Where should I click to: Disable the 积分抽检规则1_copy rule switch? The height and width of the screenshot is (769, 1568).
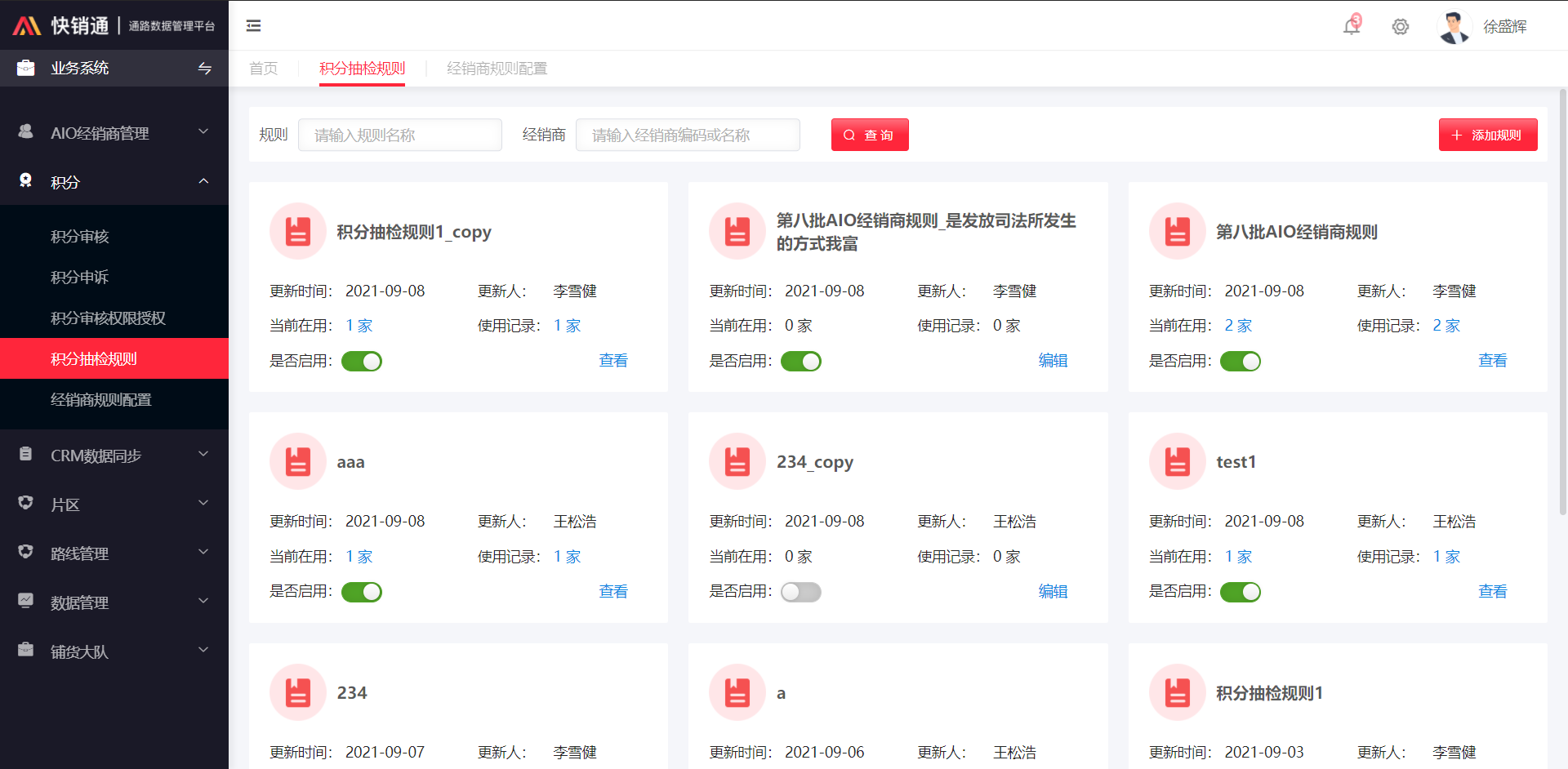pos(362,361)
